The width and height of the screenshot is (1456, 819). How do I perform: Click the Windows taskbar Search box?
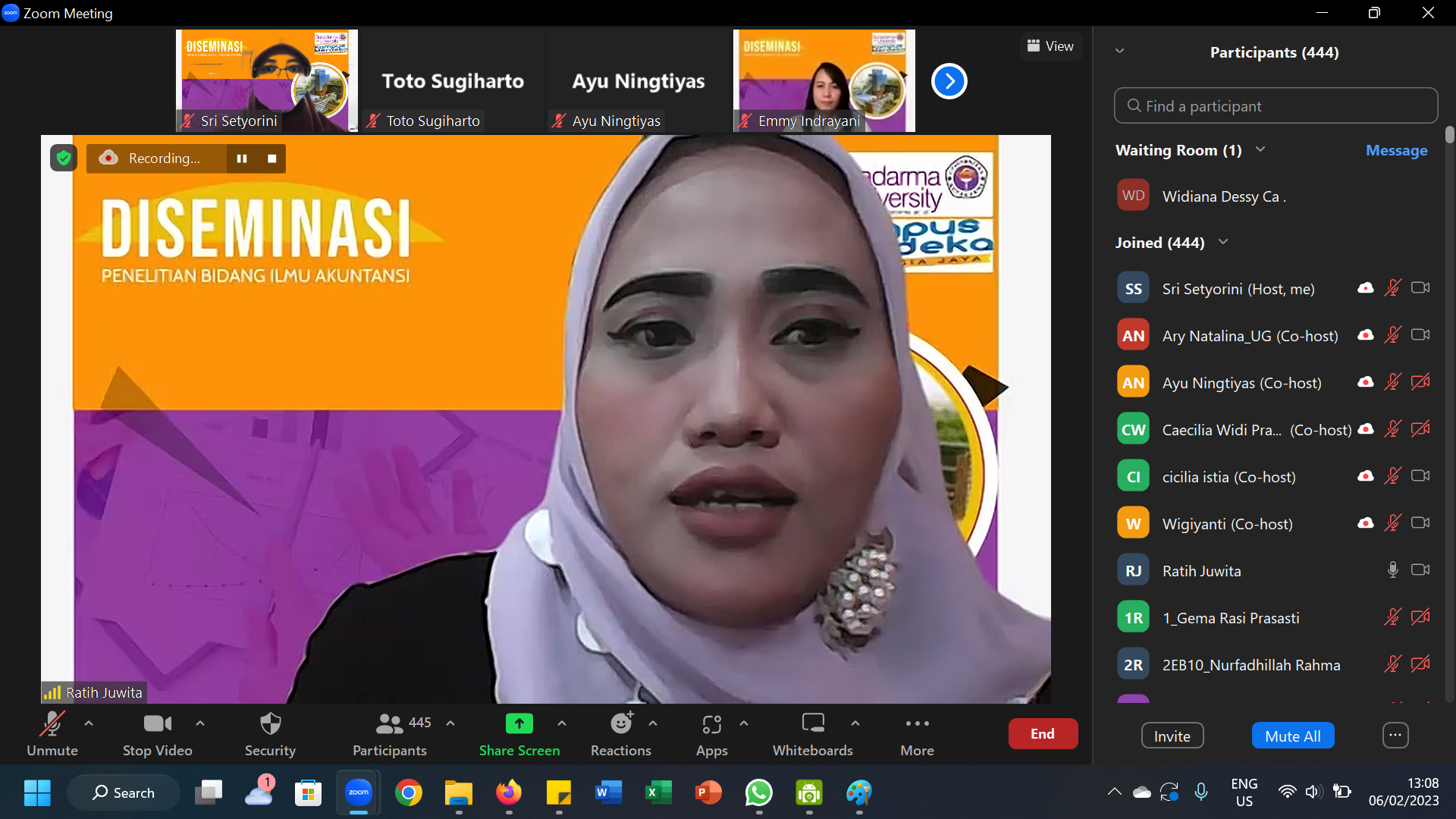click(124, 792)
